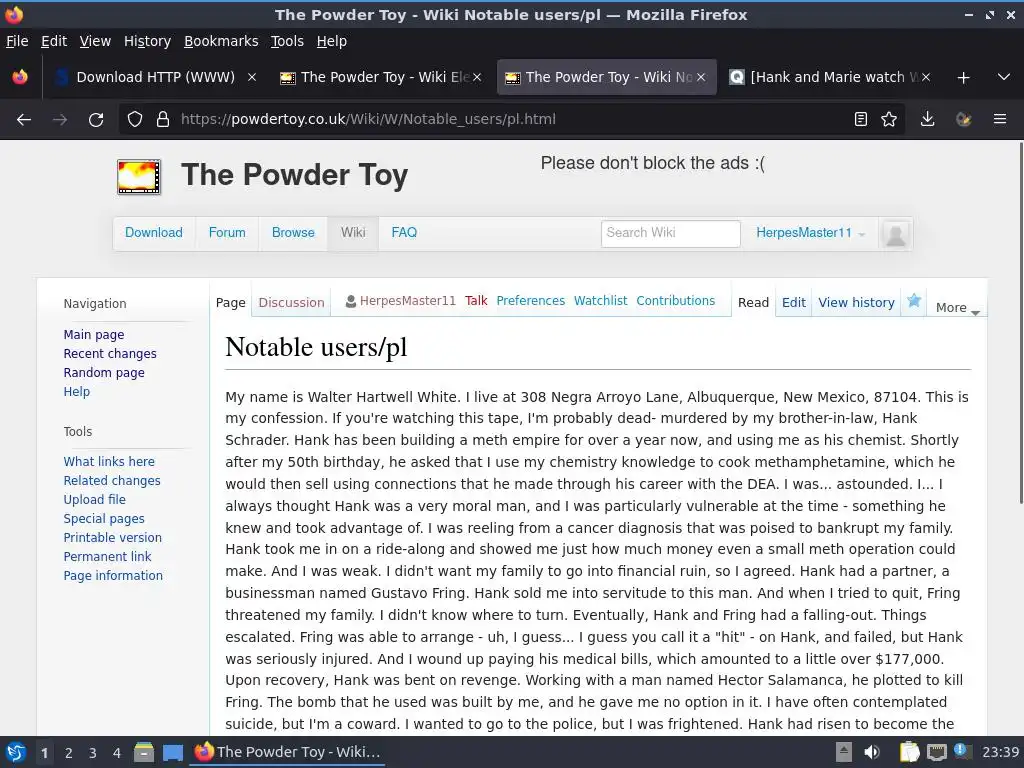1024x768 pixels.
Task: Open the Forum link
Action: tap(227, 232)
